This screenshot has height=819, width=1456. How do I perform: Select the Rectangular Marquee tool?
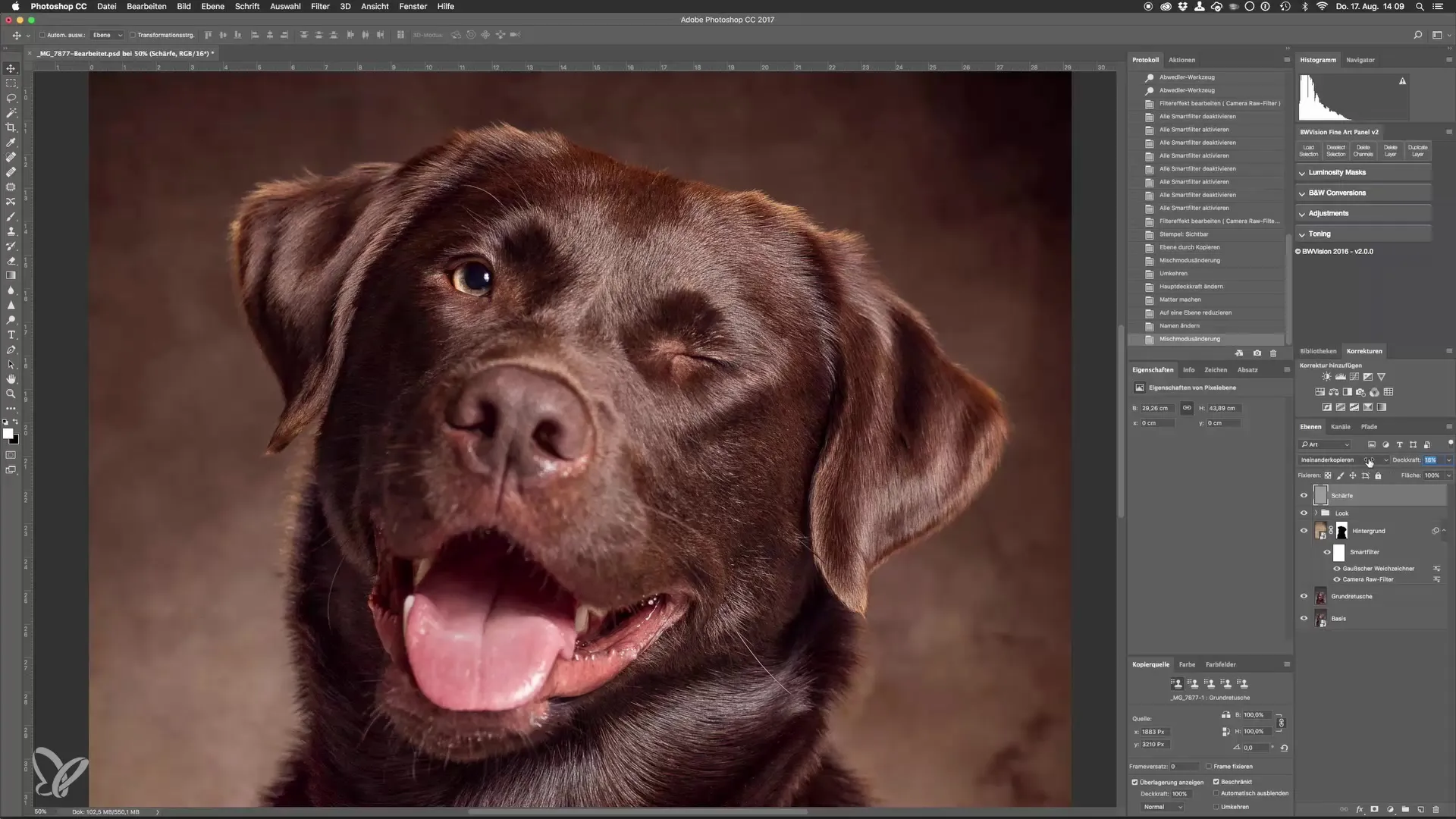(x=11, y=83)
